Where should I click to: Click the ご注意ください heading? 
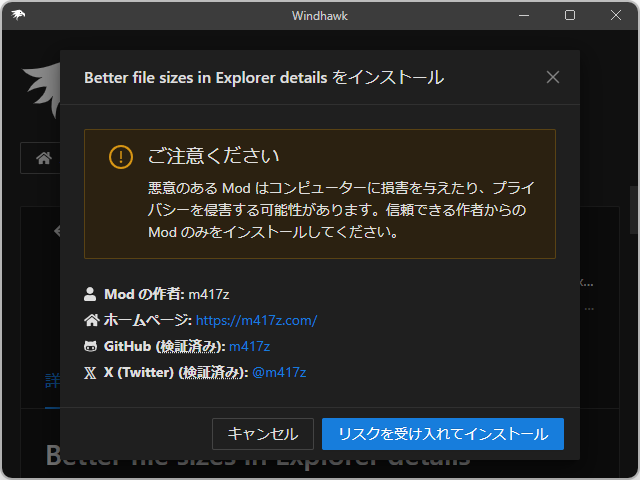(213, 156)
